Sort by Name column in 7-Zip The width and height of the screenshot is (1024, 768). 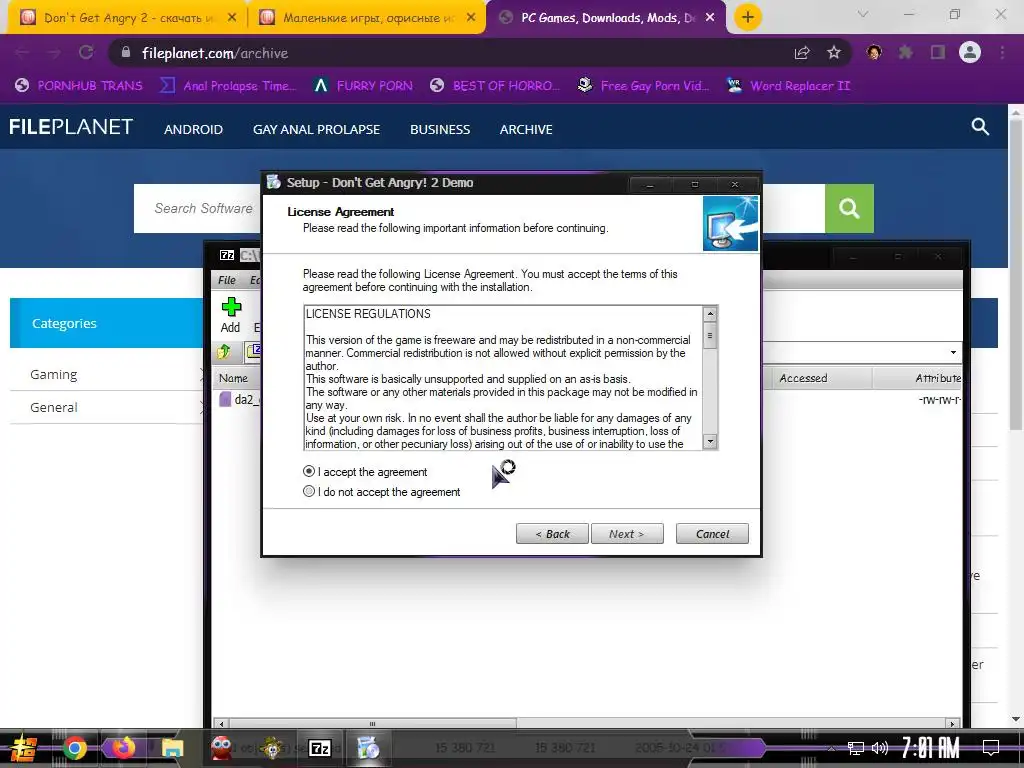tap(233, 378)
